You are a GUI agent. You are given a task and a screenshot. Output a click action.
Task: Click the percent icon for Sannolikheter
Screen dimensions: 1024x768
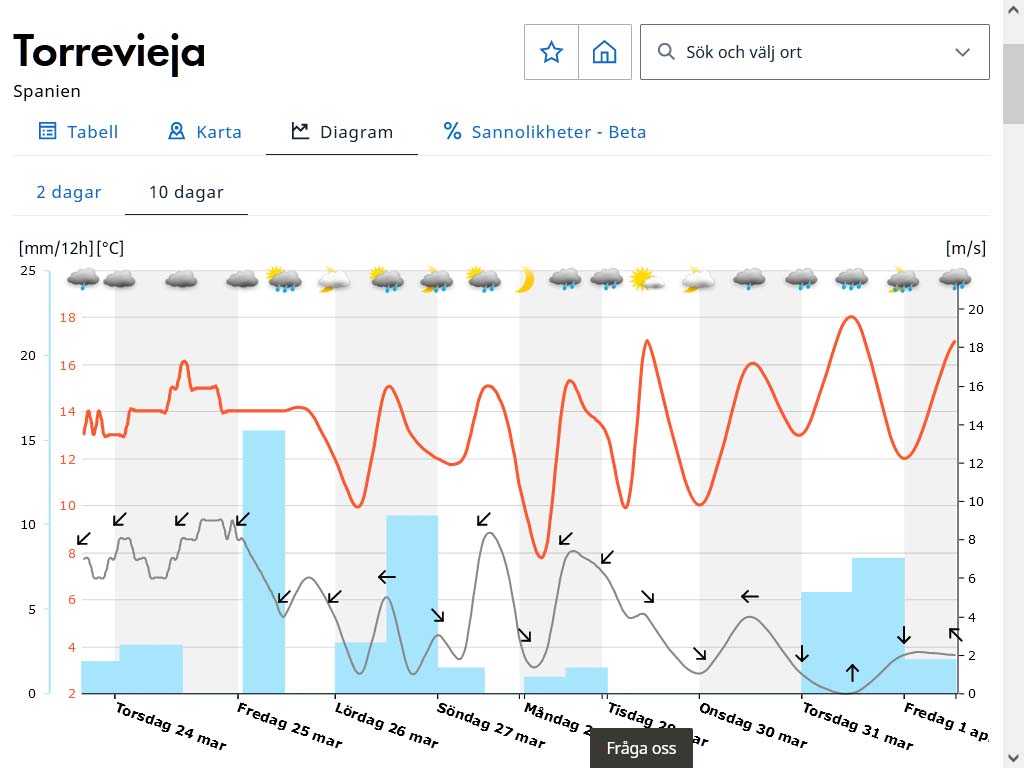[x=453, y=131]
